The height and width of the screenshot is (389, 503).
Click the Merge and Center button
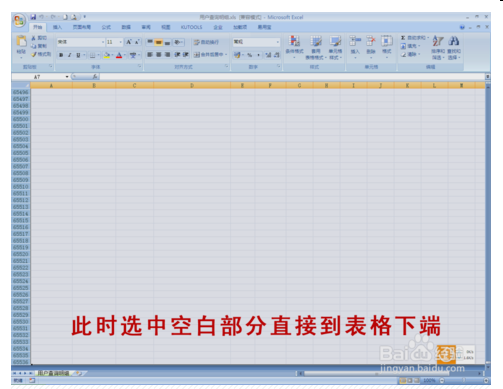tap(210, 55)
